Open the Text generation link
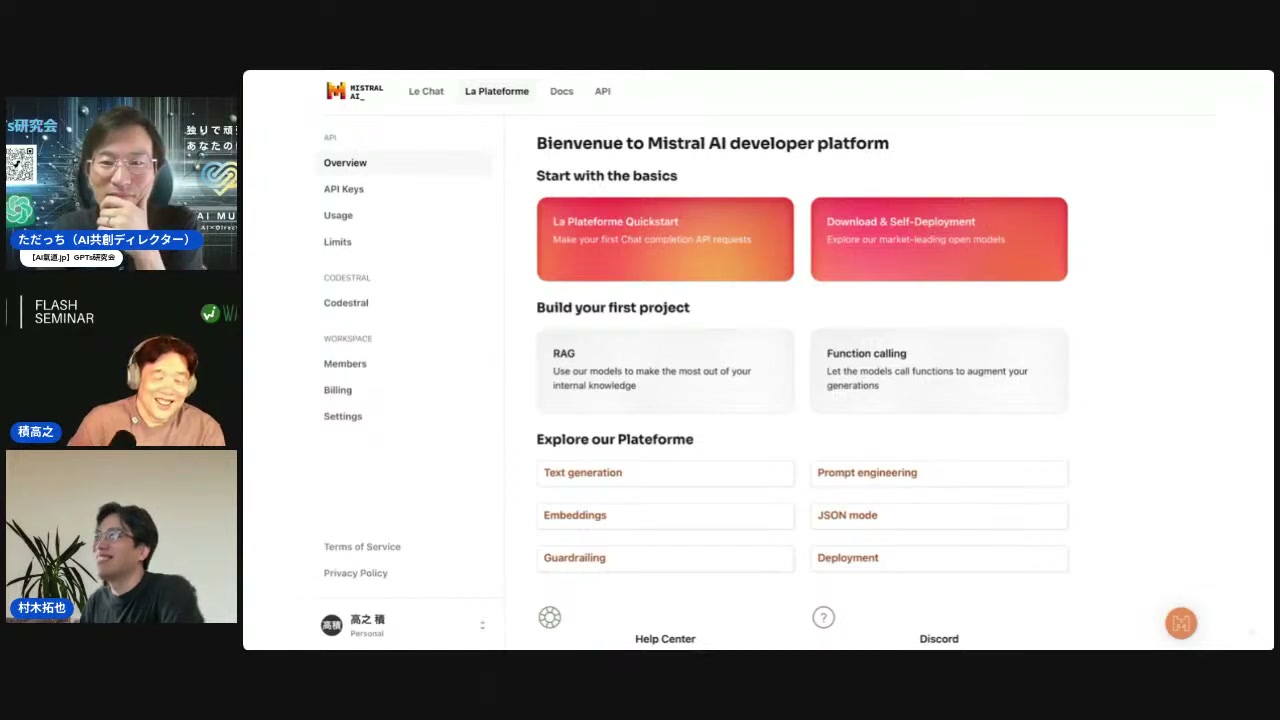1280x720 pixels. click(x=665, y=473)
